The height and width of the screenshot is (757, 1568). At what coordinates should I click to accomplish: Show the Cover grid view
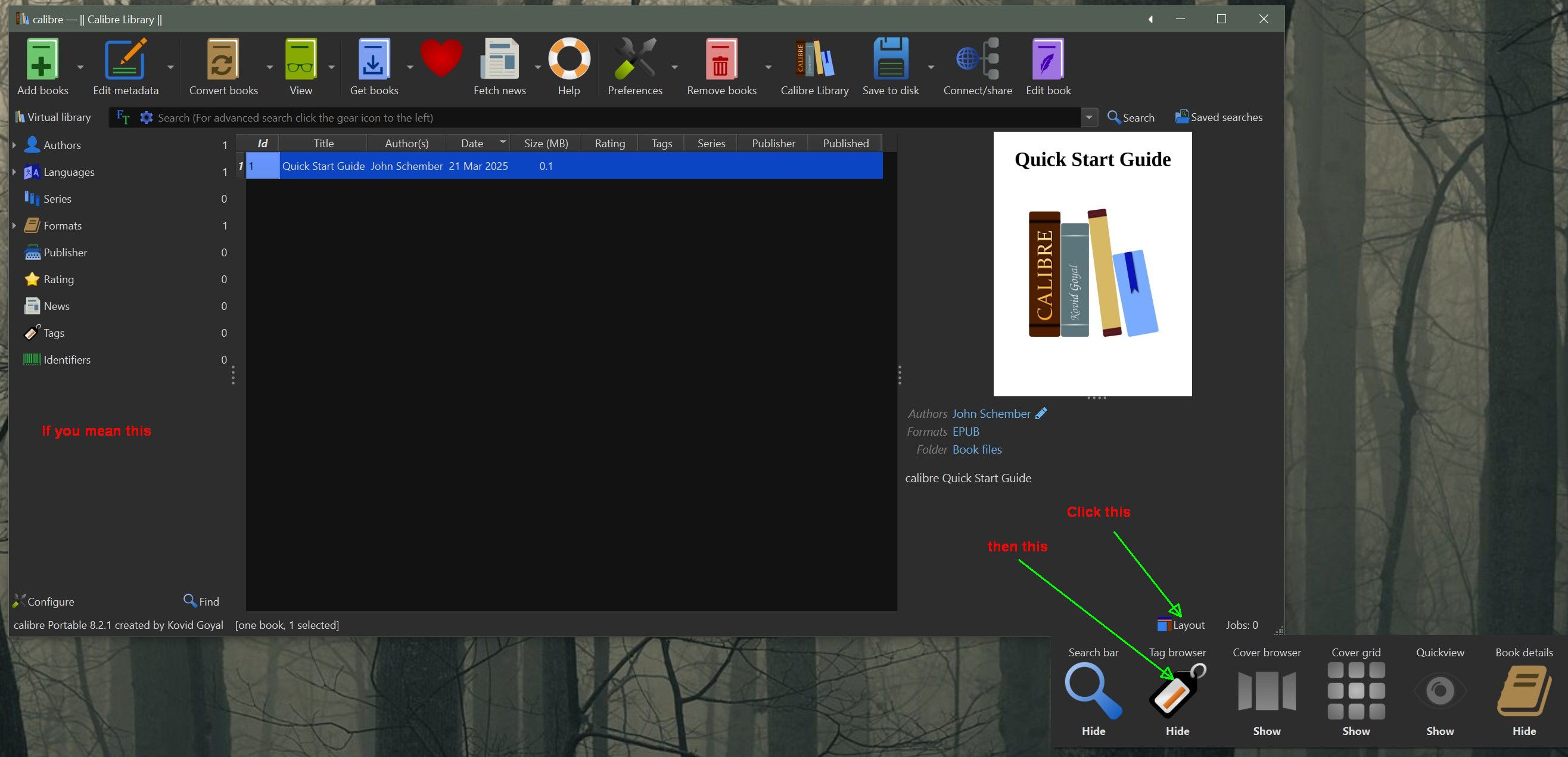(1355, 692)
